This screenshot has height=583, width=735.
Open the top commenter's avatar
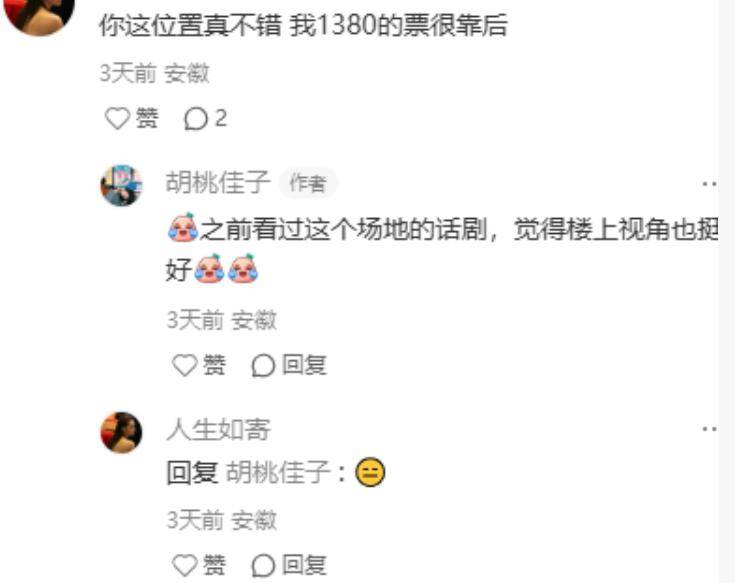click(39, 14)
